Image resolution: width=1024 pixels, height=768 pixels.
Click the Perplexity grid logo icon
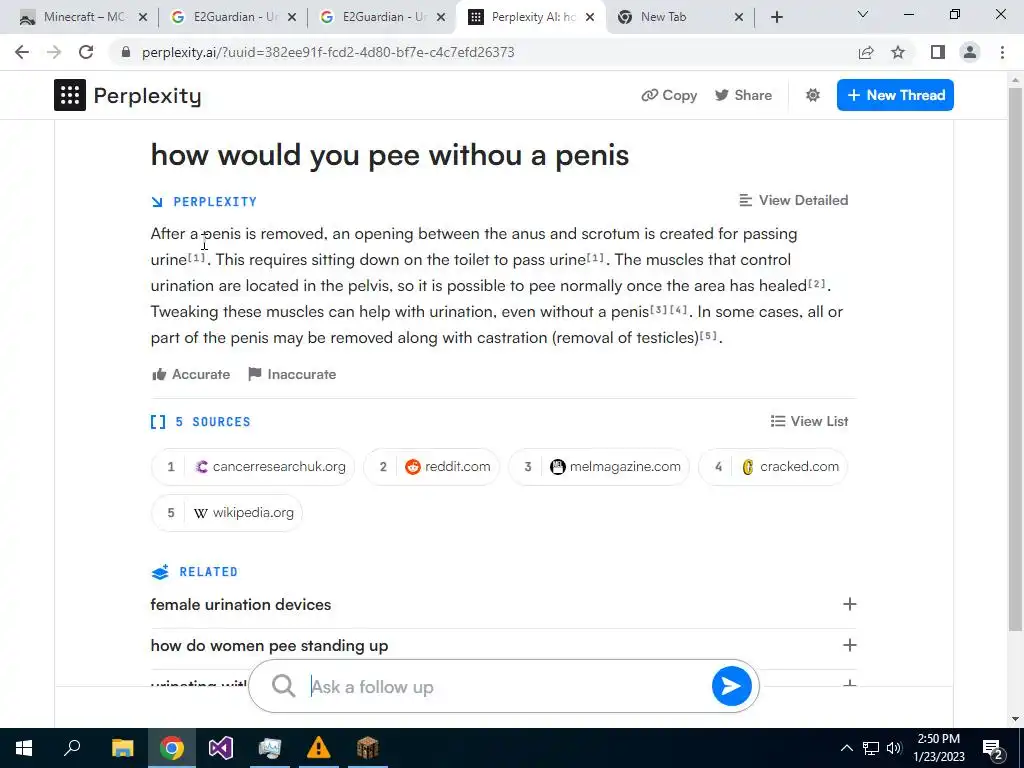(70, 95)
